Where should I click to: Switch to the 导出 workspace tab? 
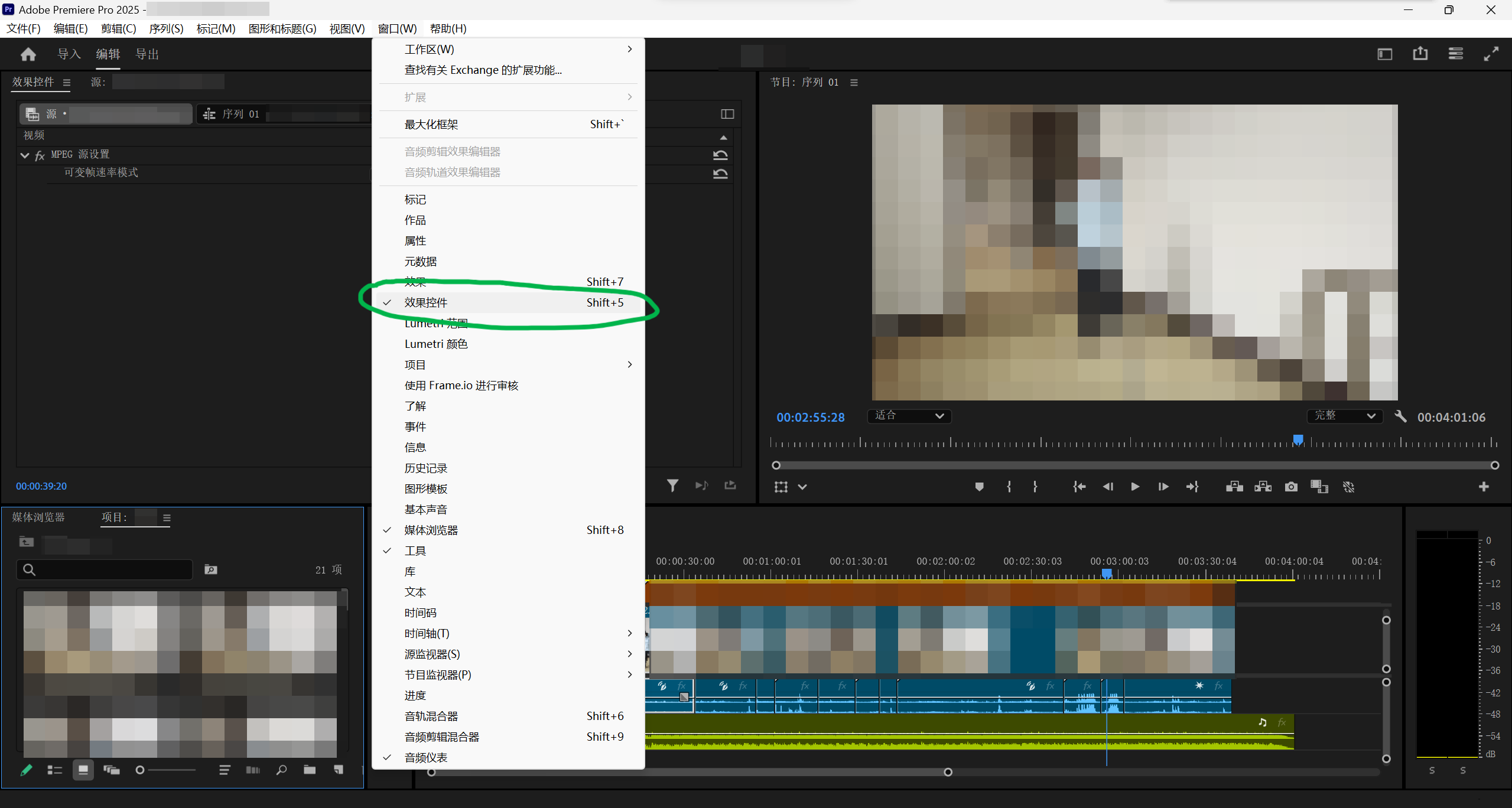147,54
